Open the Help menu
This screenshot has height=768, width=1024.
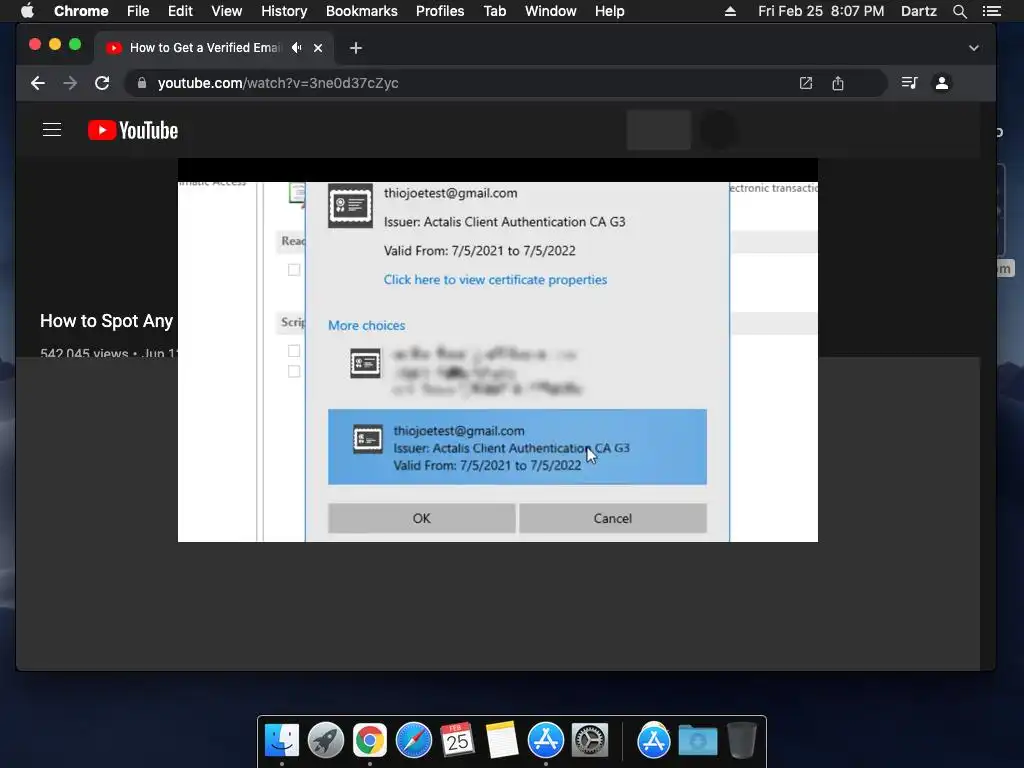[609, 11]
